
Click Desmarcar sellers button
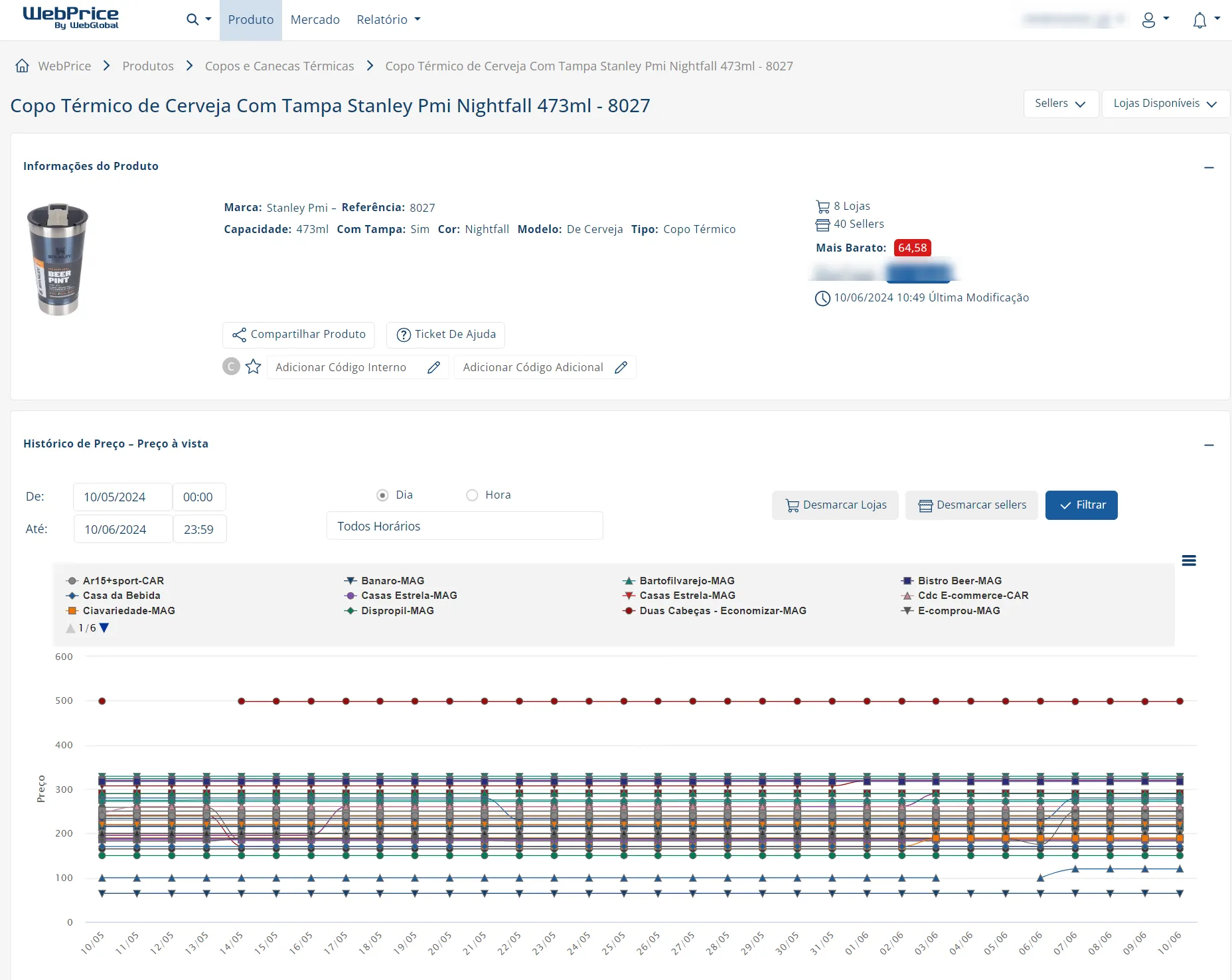tap(972, 505)
